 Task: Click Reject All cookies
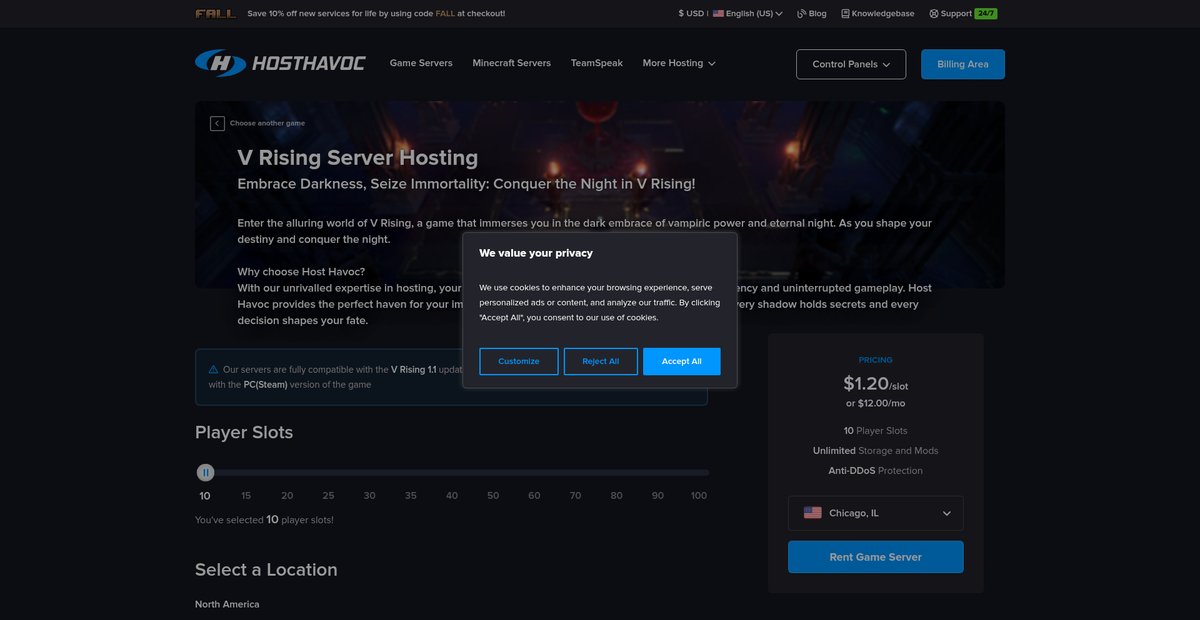click(601, 361)
